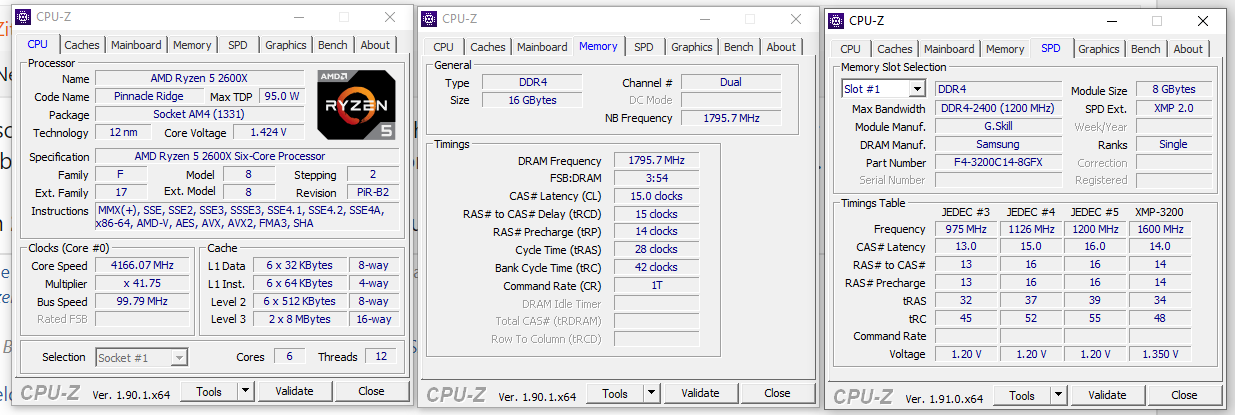Open the Graphics tab in the middle window
Viewport: 1235px width, 415px height.
(692, 47)
